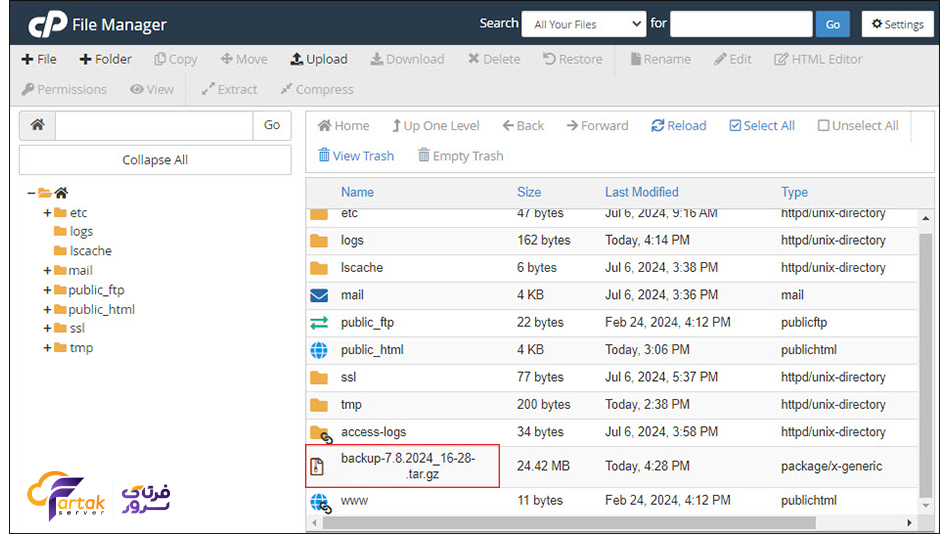The height and width of the screenshot is (534, 950).
Task: Click the public_html globe icon
Action: pos(319,350)
